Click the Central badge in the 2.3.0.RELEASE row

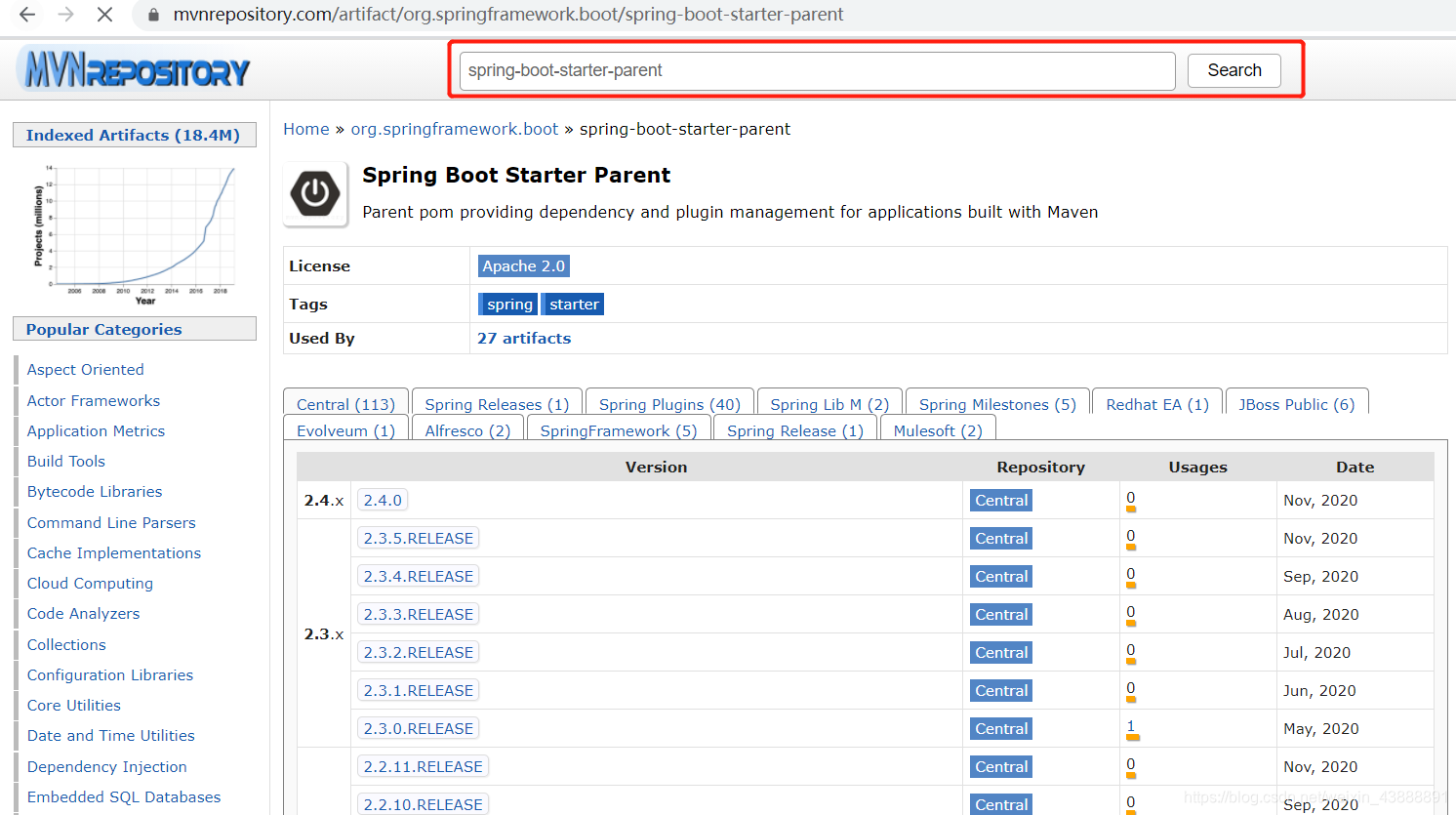click(1001, 728)
